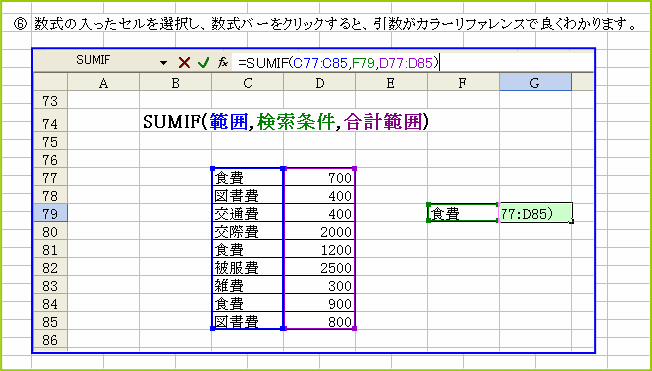Select highlighted row 79 header

[x=50, y=213]
